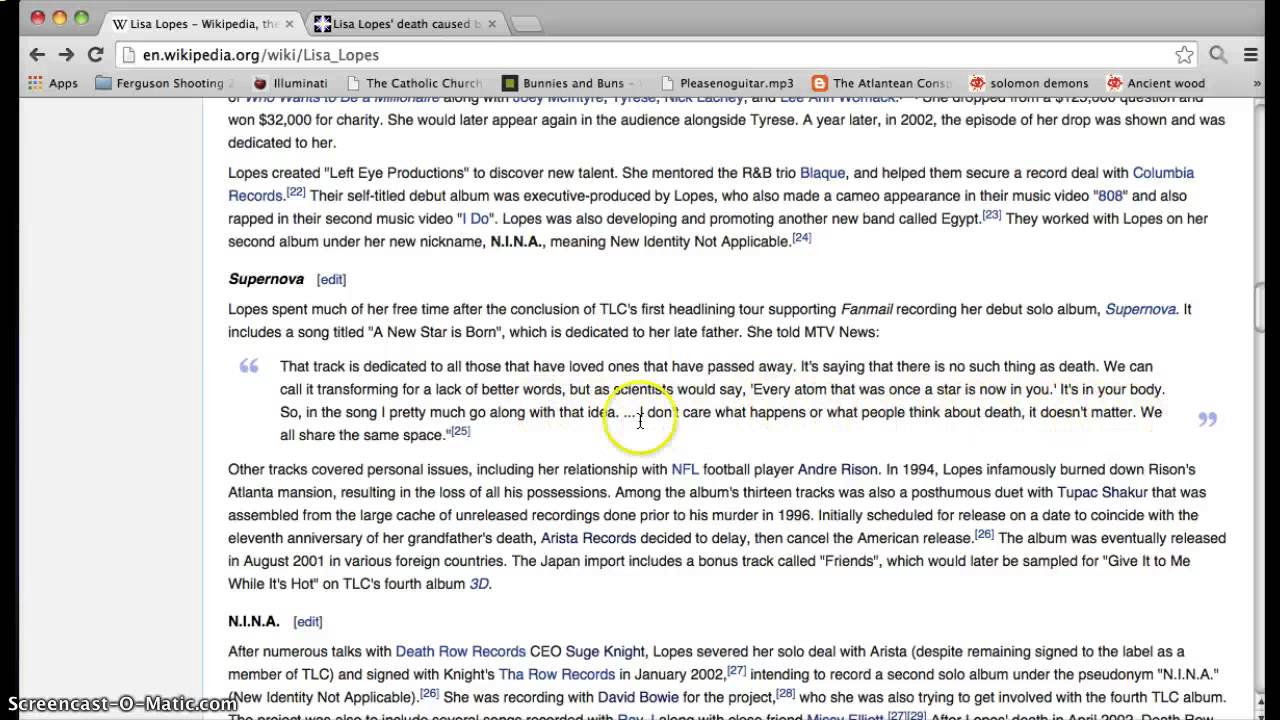Click citation reference [28]
The height and width of the screenshot is (720, 1280).
pyautogui.click(x=785, y=694)
